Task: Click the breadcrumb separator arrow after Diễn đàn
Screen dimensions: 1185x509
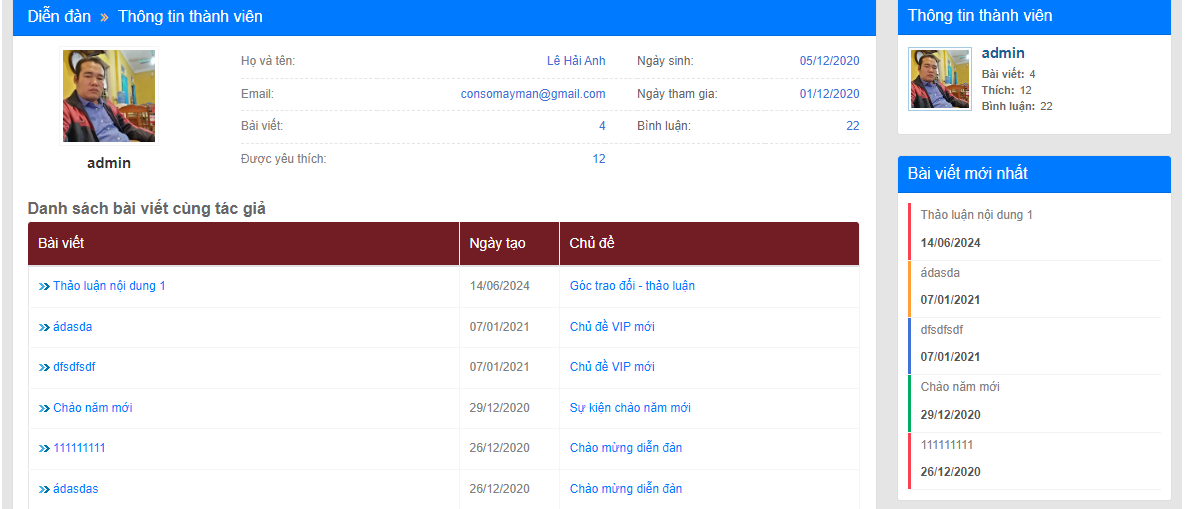Action: pos(104,17)
